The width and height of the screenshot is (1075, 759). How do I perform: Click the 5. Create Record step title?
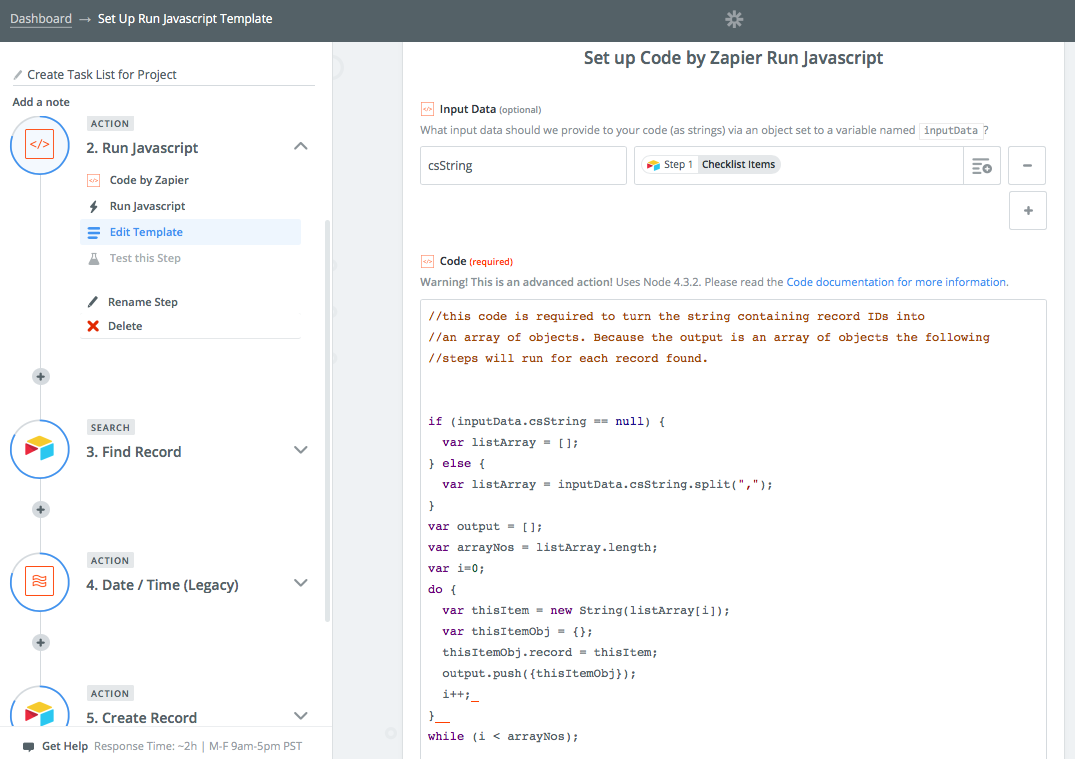[x=141, y=718]
